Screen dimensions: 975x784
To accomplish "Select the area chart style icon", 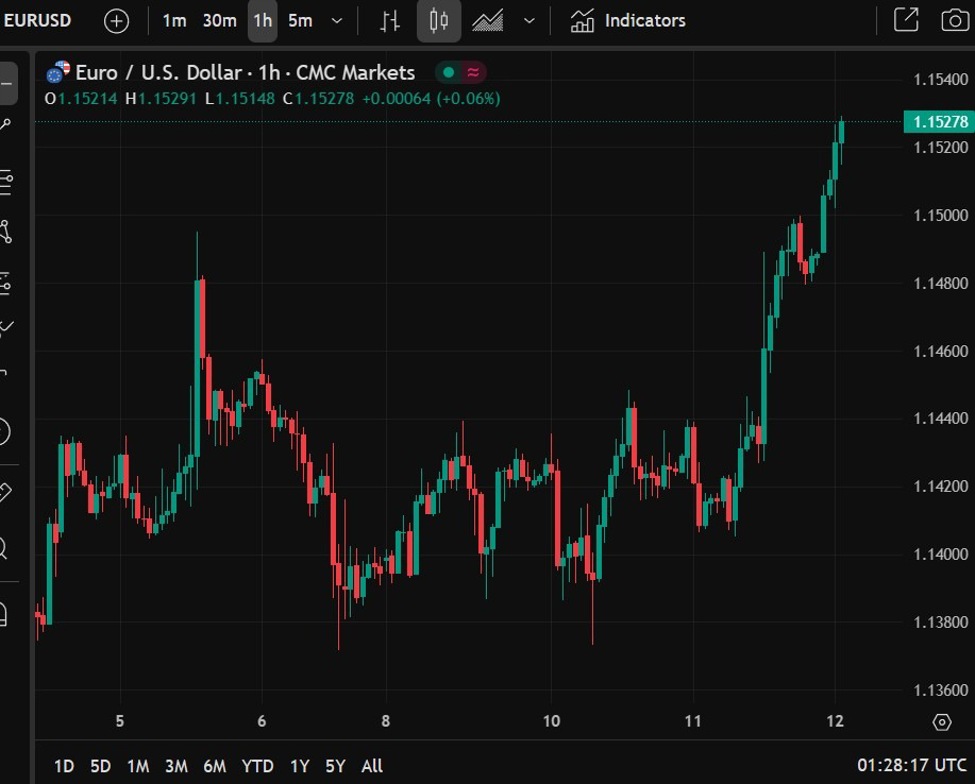I will coord(487,21).
